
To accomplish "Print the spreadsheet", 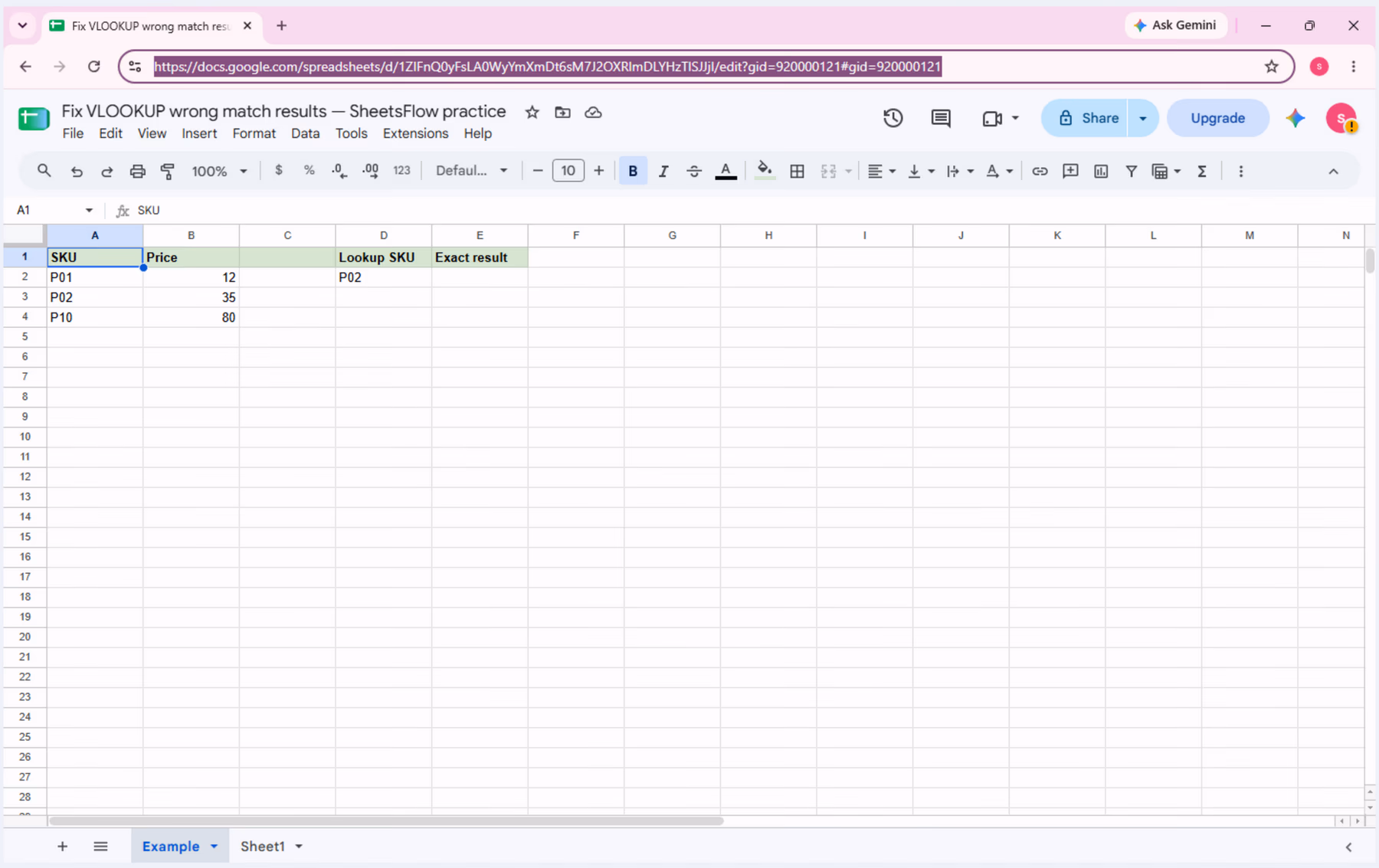I will pyautogui.click(x=137, y=171).
